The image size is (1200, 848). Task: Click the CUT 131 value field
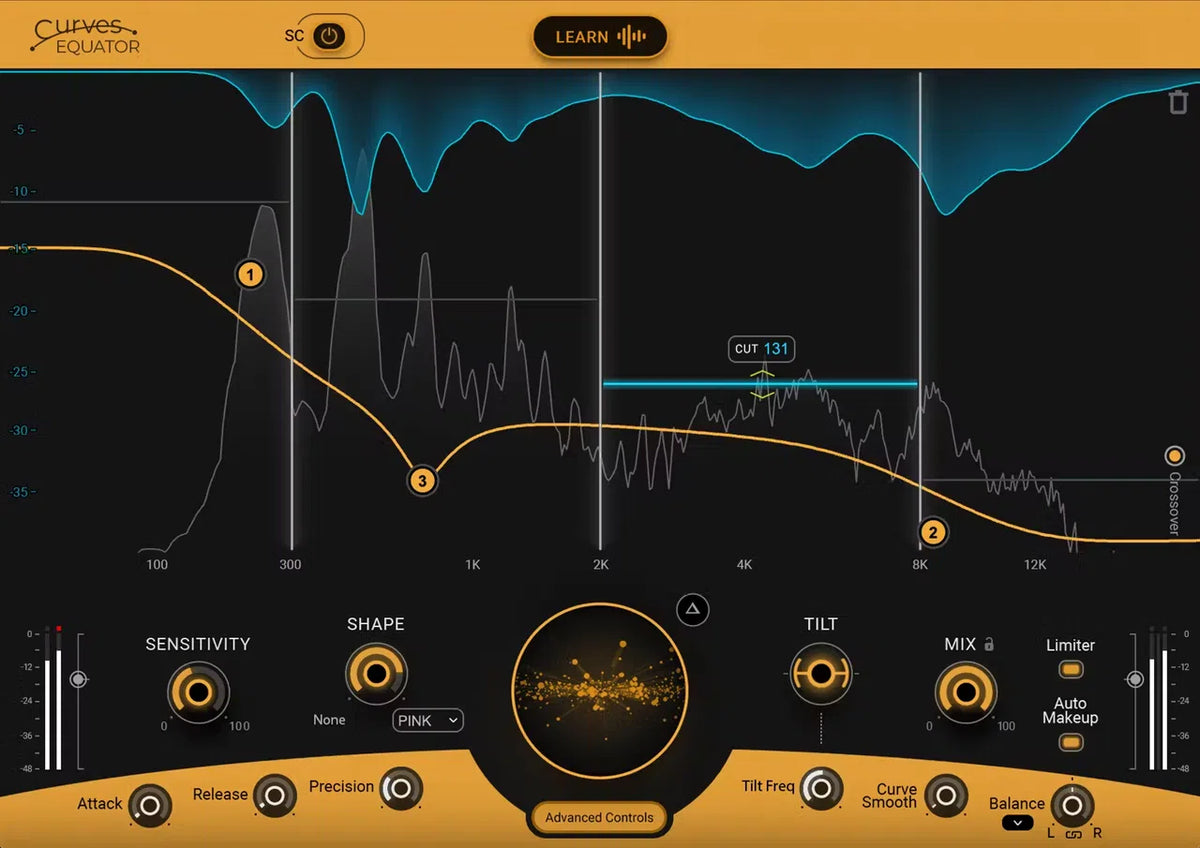point(777,349)
